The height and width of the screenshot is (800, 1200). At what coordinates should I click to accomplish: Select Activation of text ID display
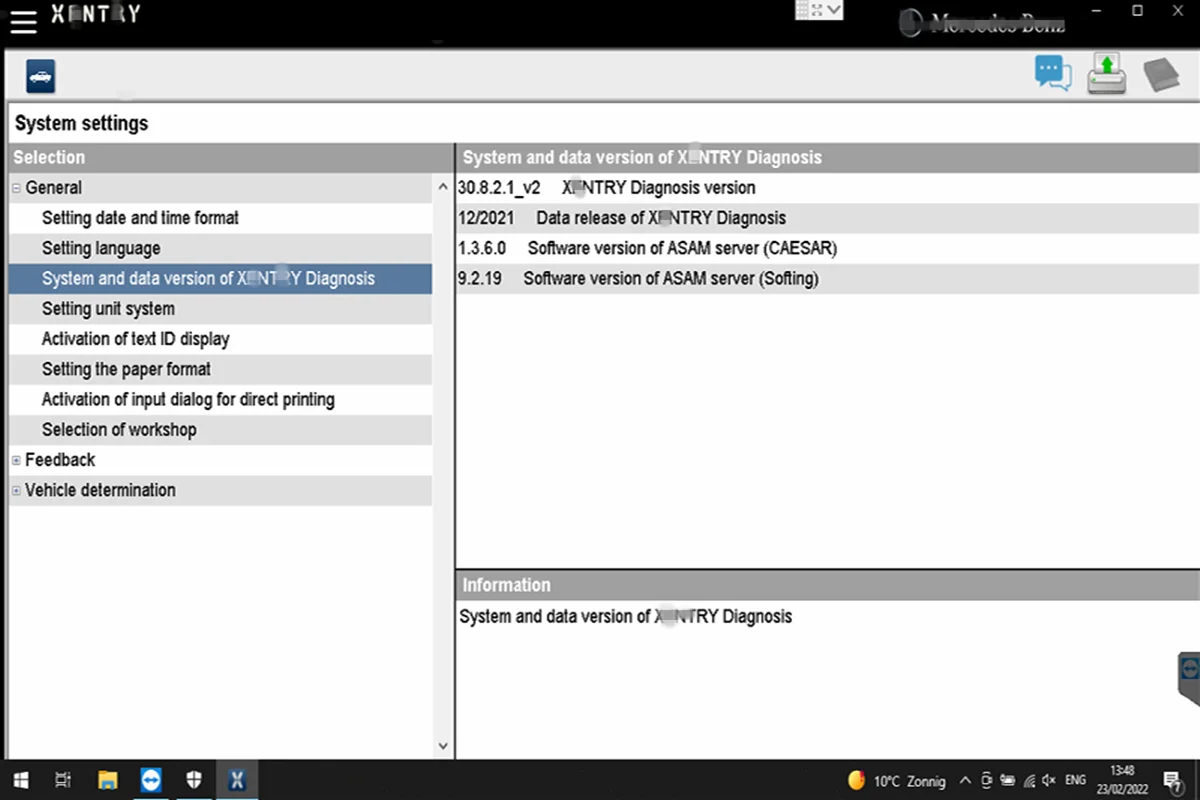point(220,339)
